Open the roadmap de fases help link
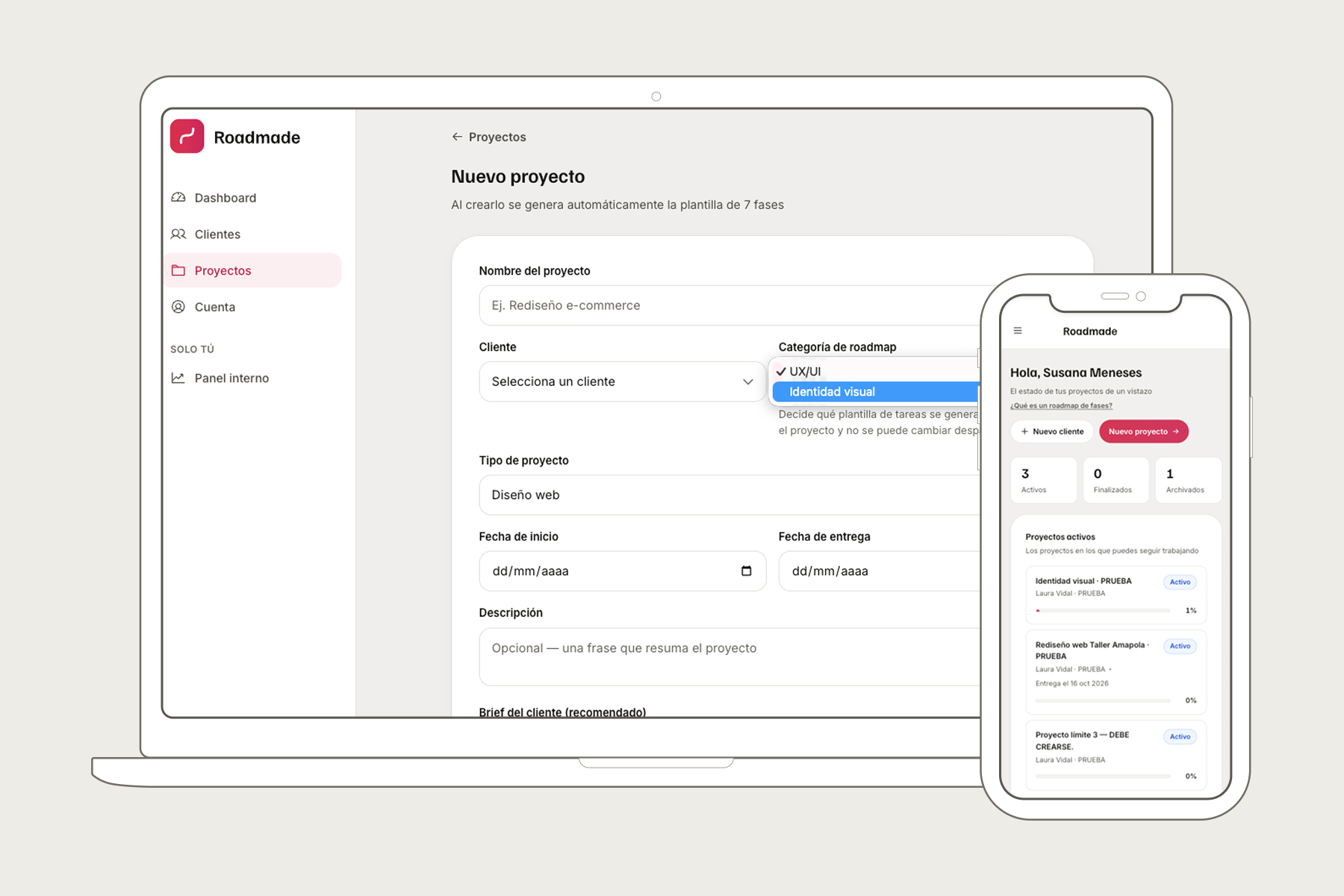1344x896 pixels. click(1061, 406)
